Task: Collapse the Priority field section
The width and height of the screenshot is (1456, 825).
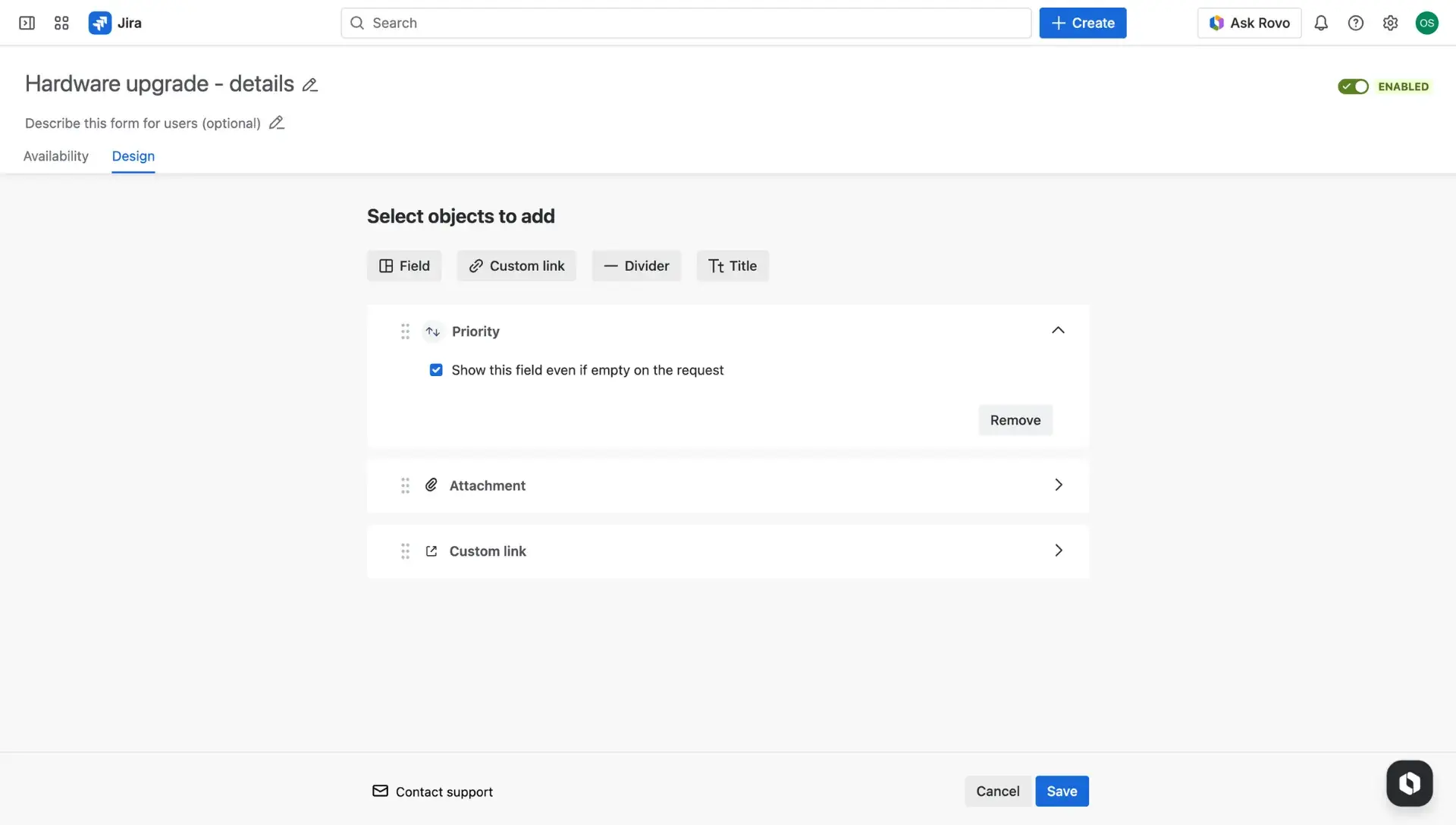Action: coord(1059,331)
